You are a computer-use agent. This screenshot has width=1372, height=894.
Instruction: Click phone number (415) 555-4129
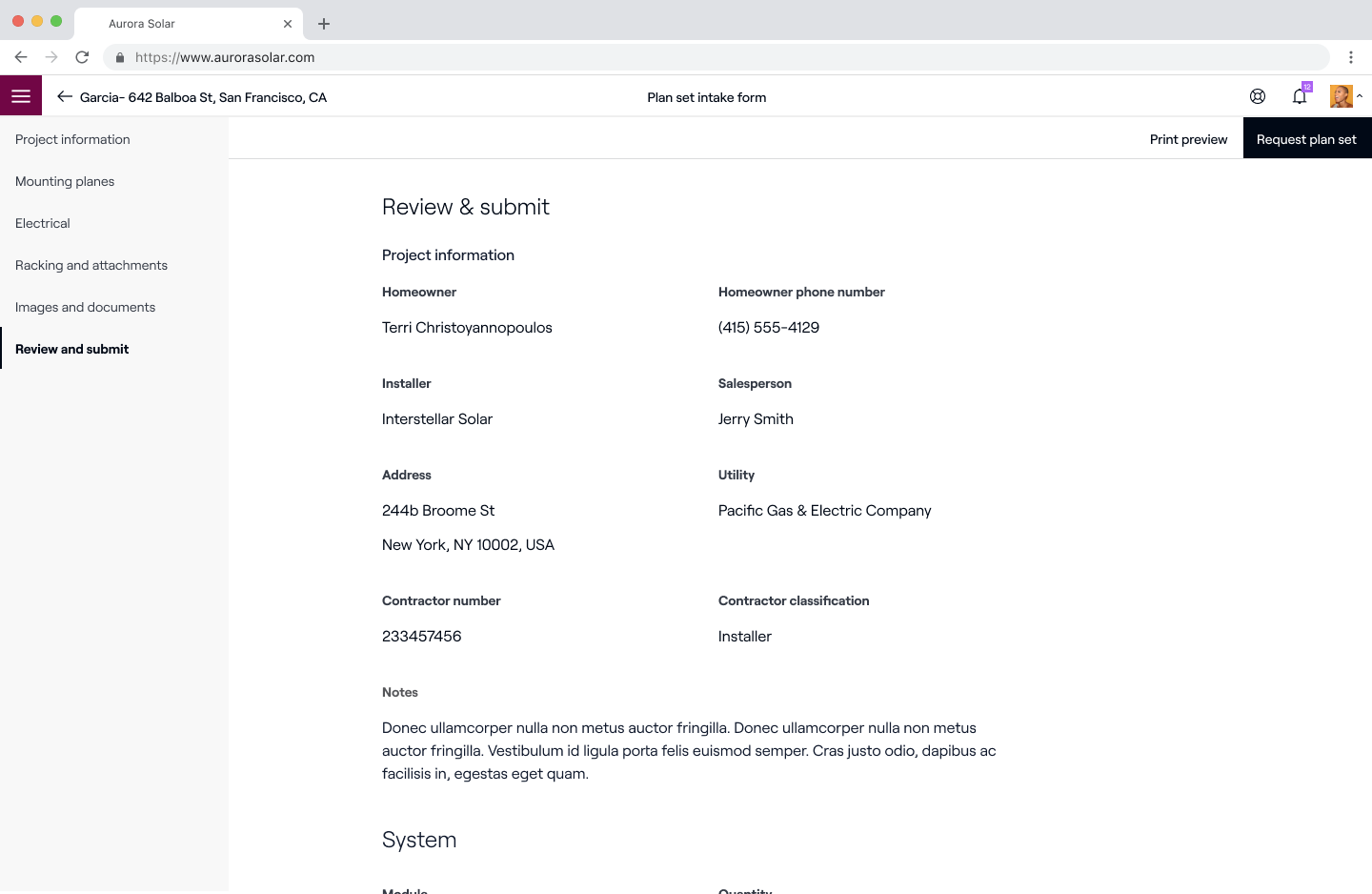tap(769, 328)
